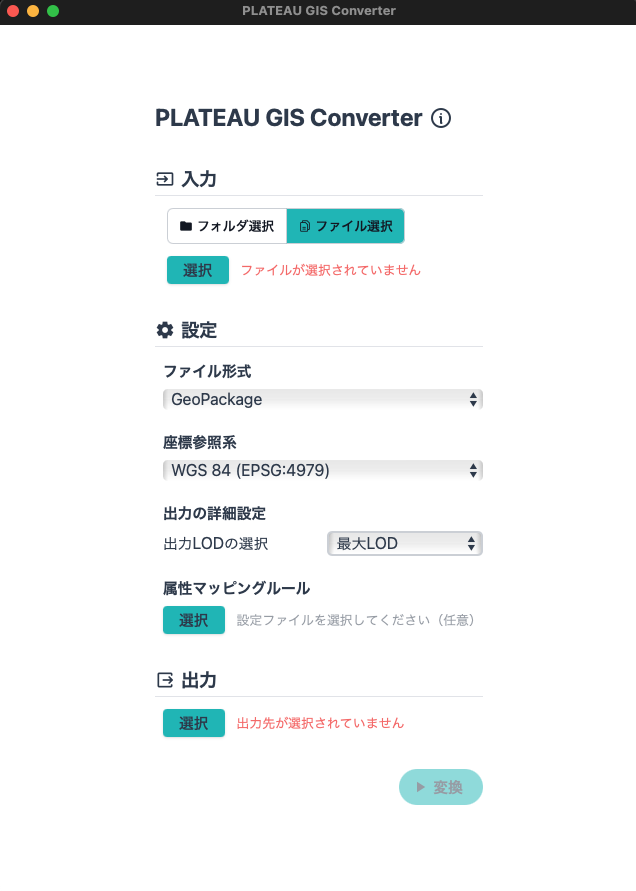Select the highlighted ファイル選択 mode again

point(346,226)
